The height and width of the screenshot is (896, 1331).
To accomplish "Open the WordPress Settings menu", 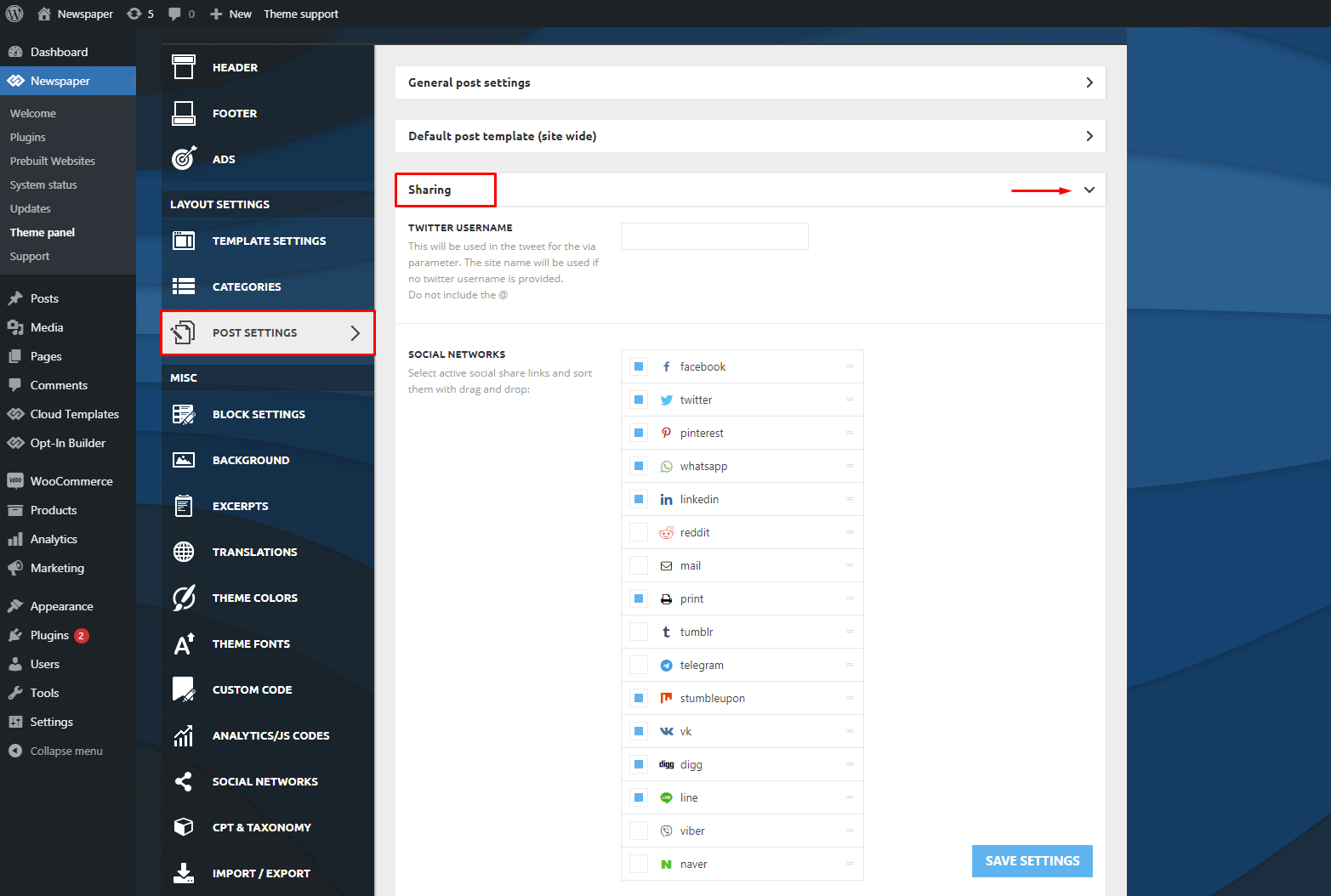I will point(68,722).
